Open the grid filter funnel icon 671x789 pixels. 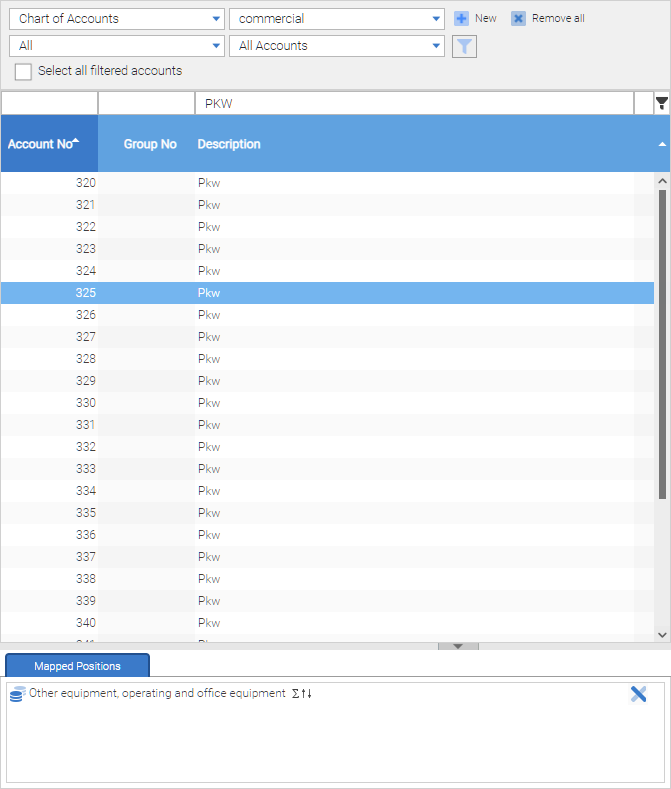pos(661,103)
